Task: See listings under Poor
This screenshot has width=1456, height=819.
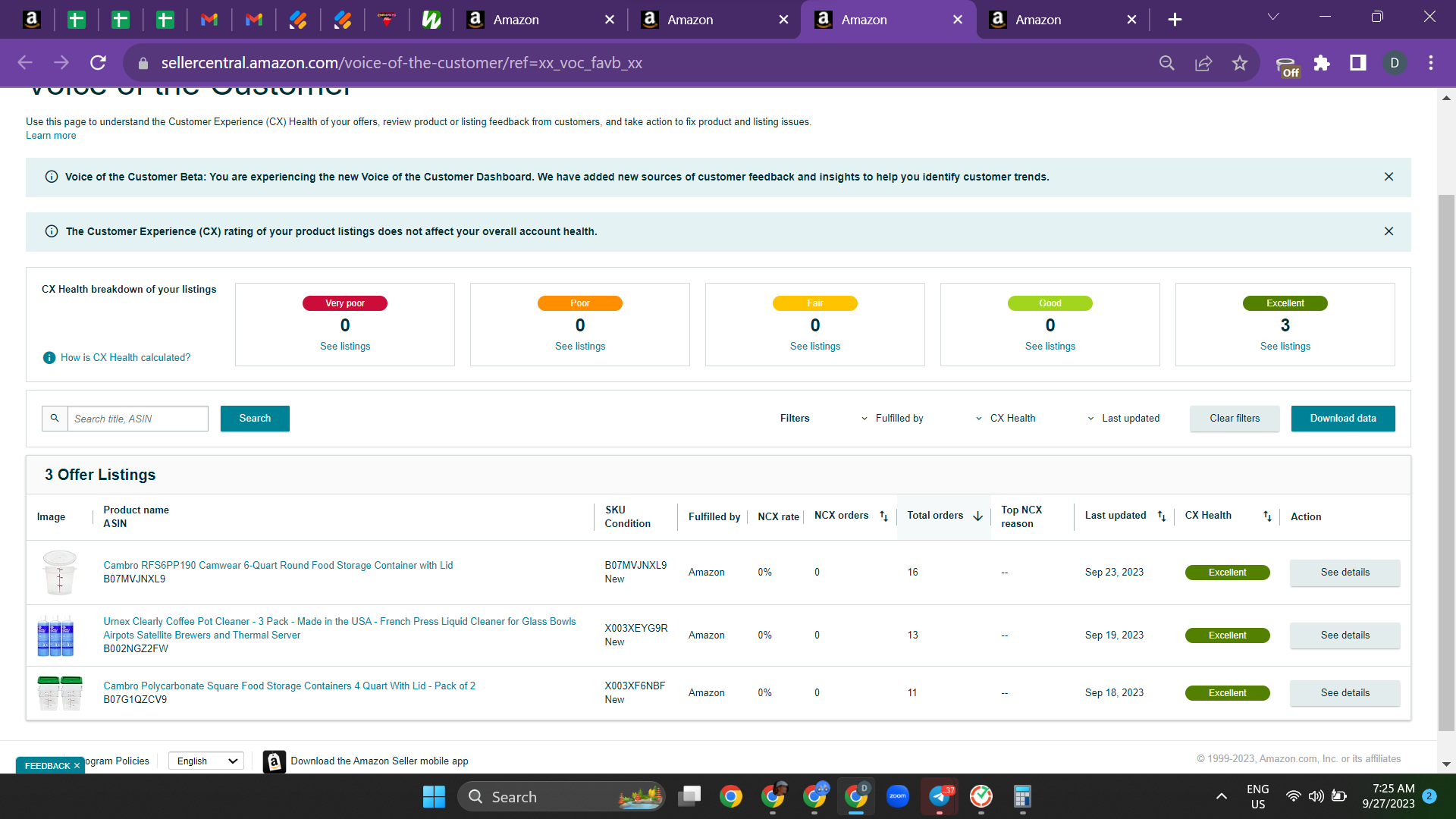Action: tap(580, 347)
